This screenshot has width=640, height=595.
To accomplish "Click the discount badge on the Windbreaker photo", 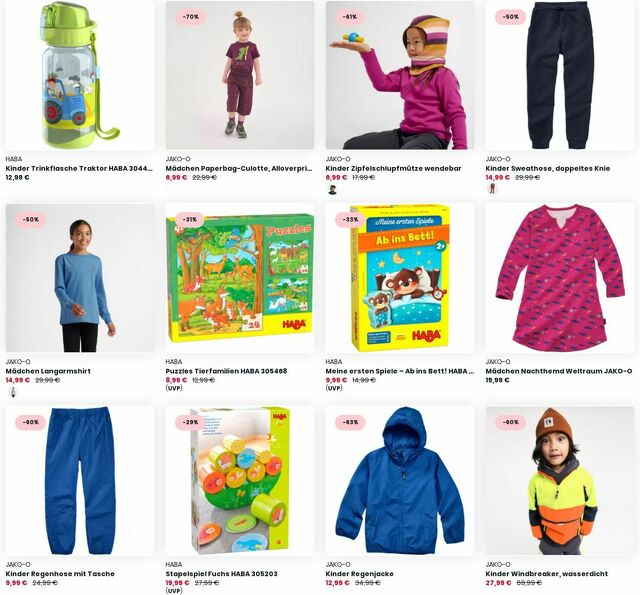I will click(511, 422).
